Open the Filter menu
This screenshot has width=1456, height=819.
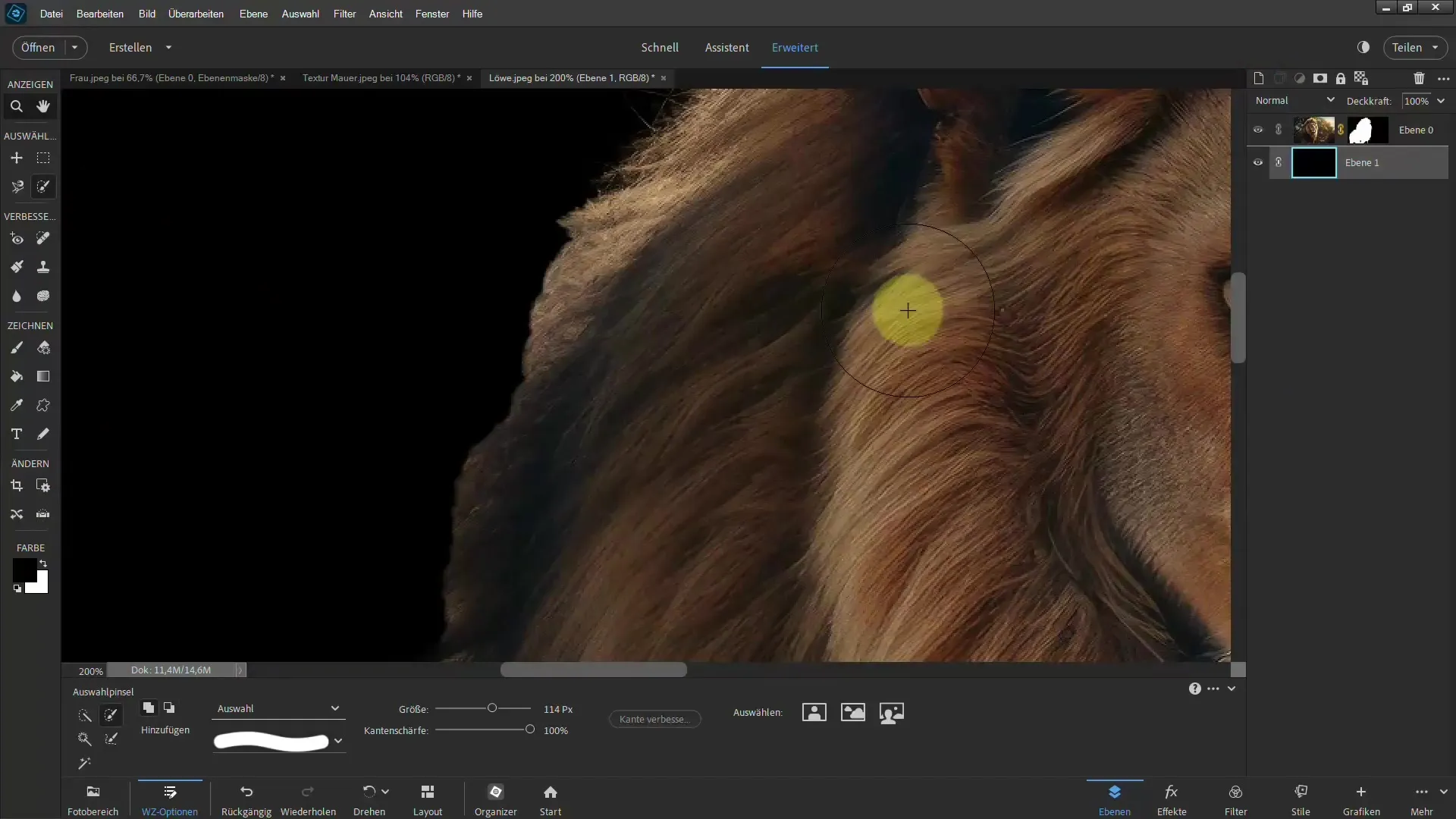[x=344, y=14]
